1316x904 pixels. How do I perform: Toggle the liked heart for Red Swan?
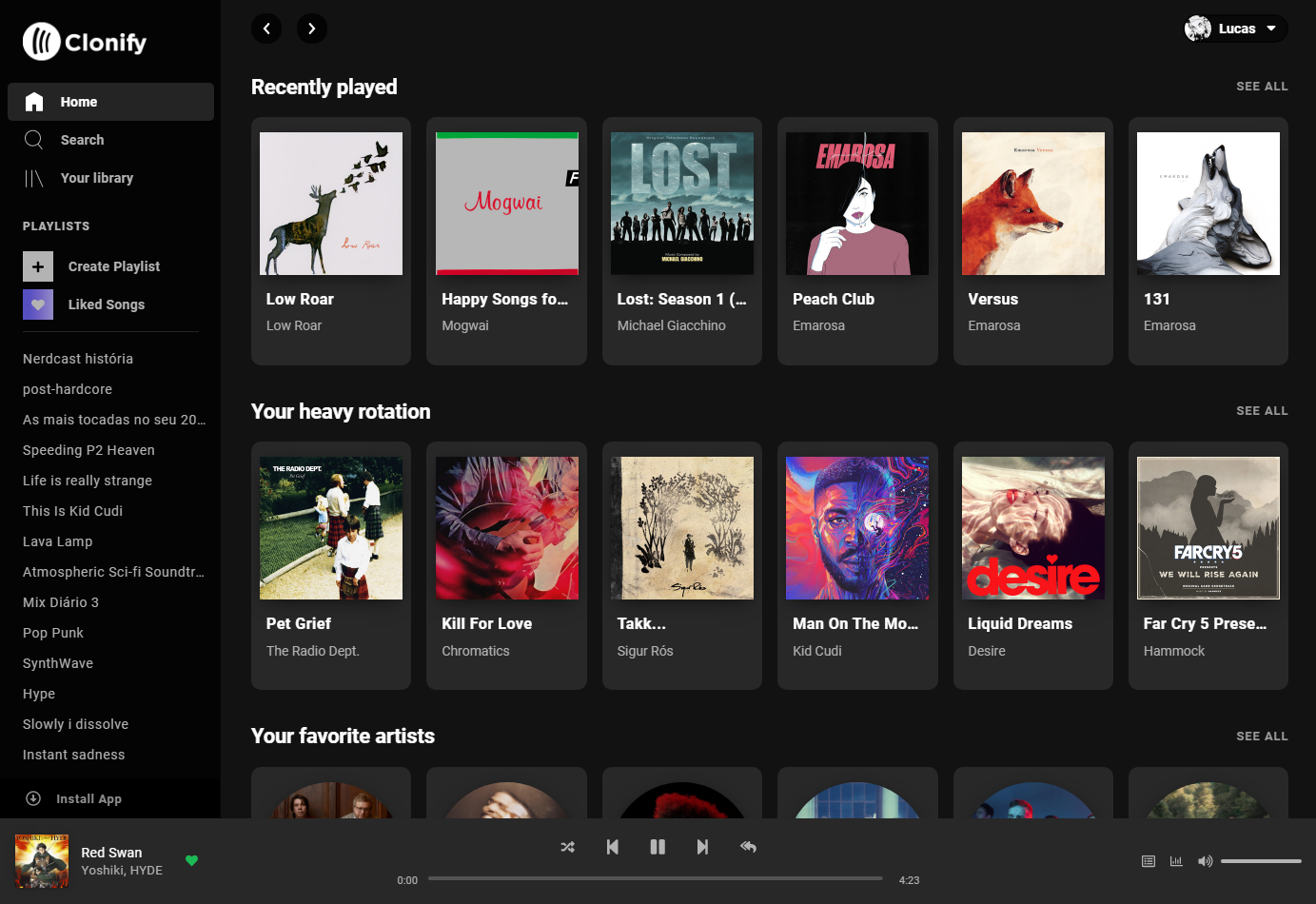coord(191,860)
